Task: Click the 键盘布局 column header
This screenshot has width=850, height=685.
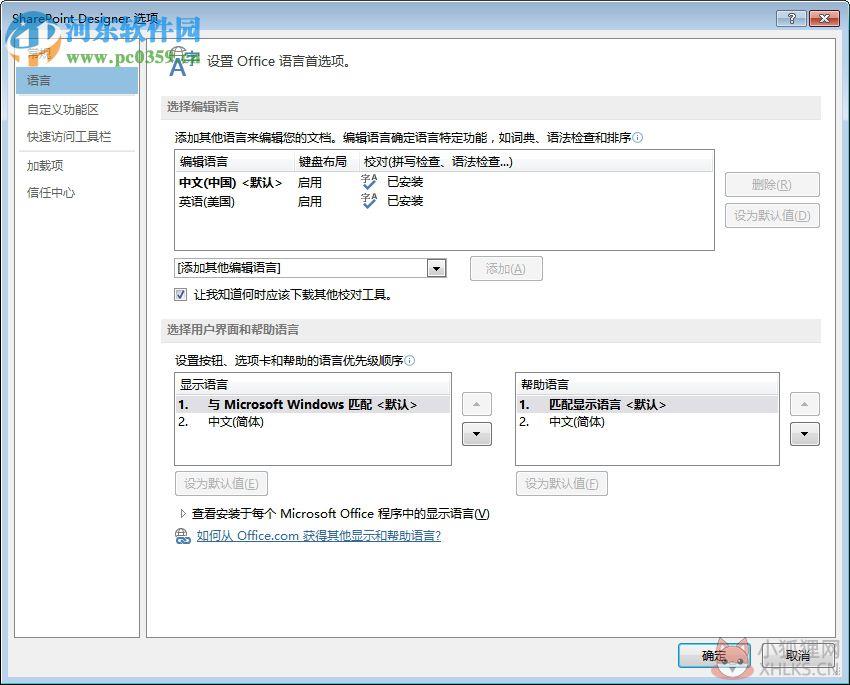Action: pyautogui.click(x=327, y=161)
